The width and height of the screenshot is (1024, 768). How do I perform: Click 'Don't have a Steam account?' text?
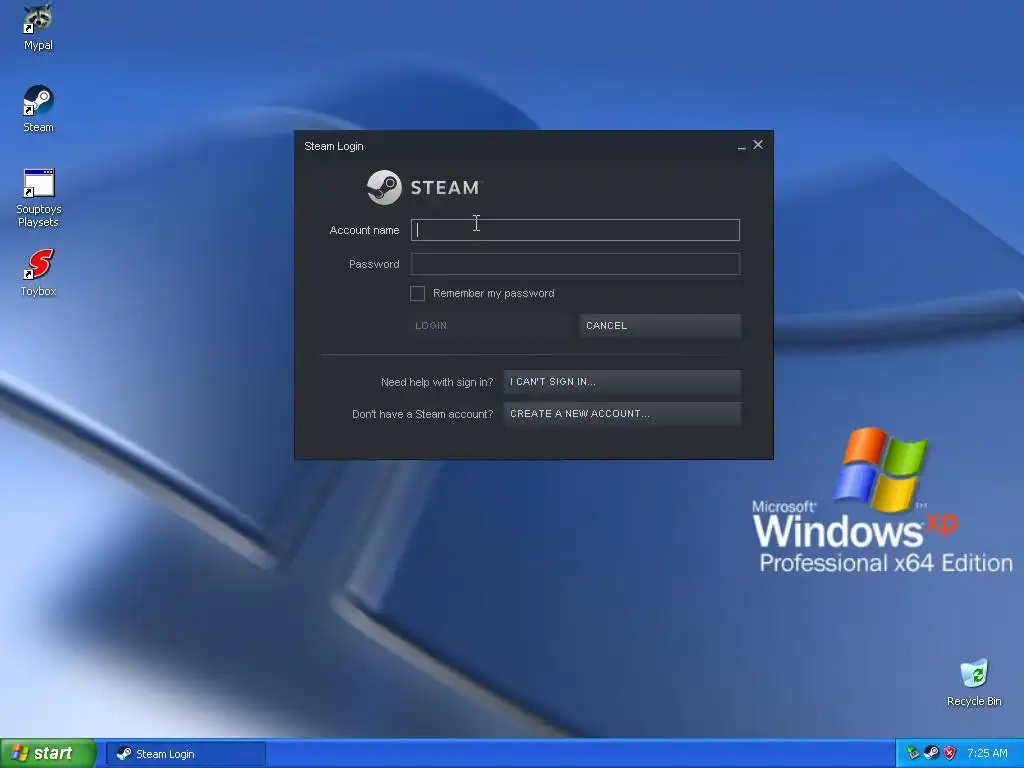click(423, 414)
